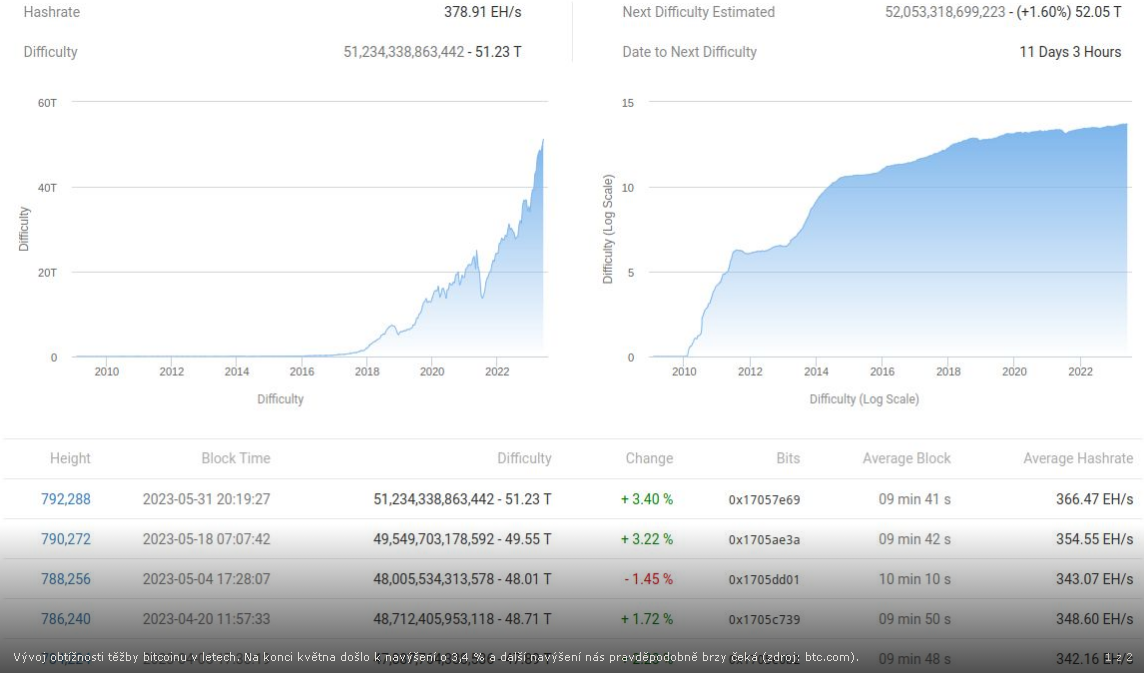This screenshot has height=673, width=1144.
Task: Click the bits value 0x1705ae3a
Action: [x=764, y=539]
